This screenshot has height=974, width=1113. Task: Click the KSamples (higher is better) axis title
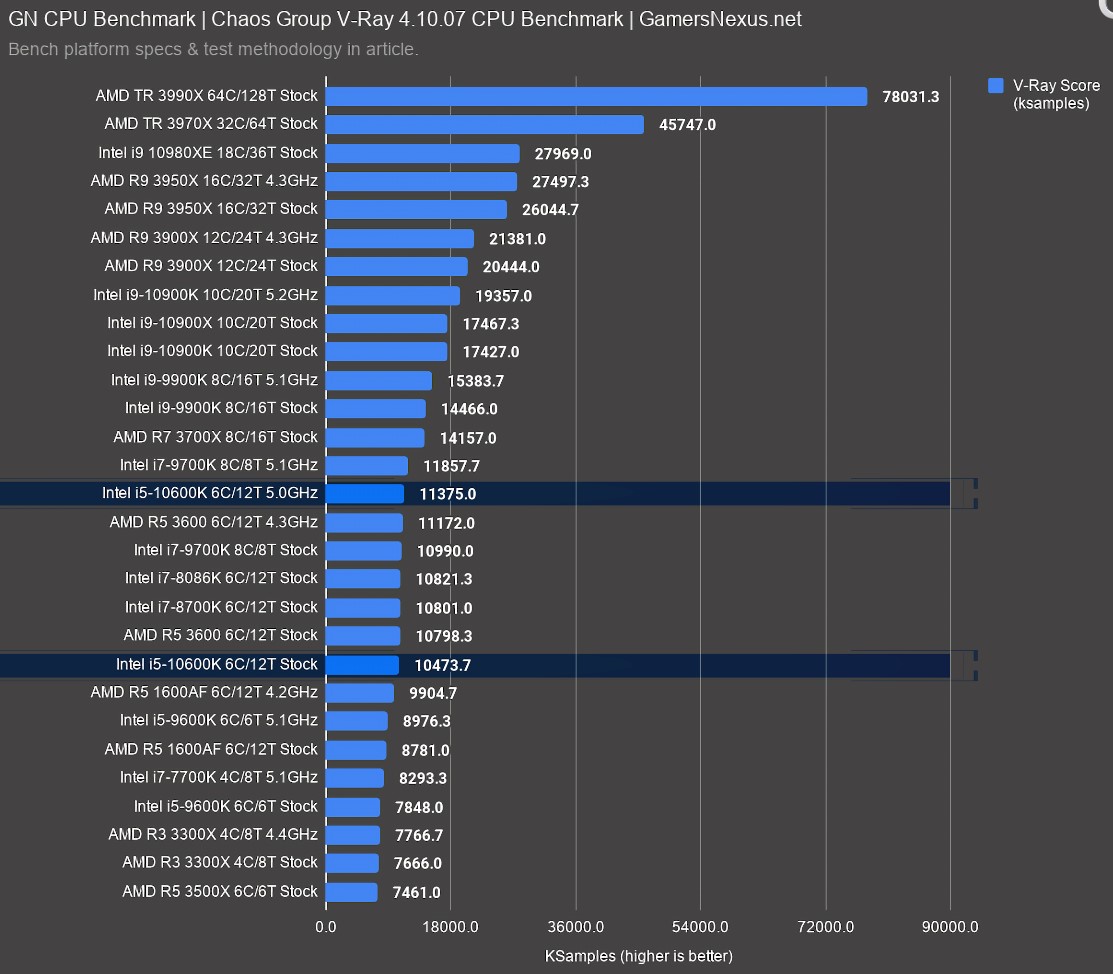pyautogui.click(x=638, y=956)
